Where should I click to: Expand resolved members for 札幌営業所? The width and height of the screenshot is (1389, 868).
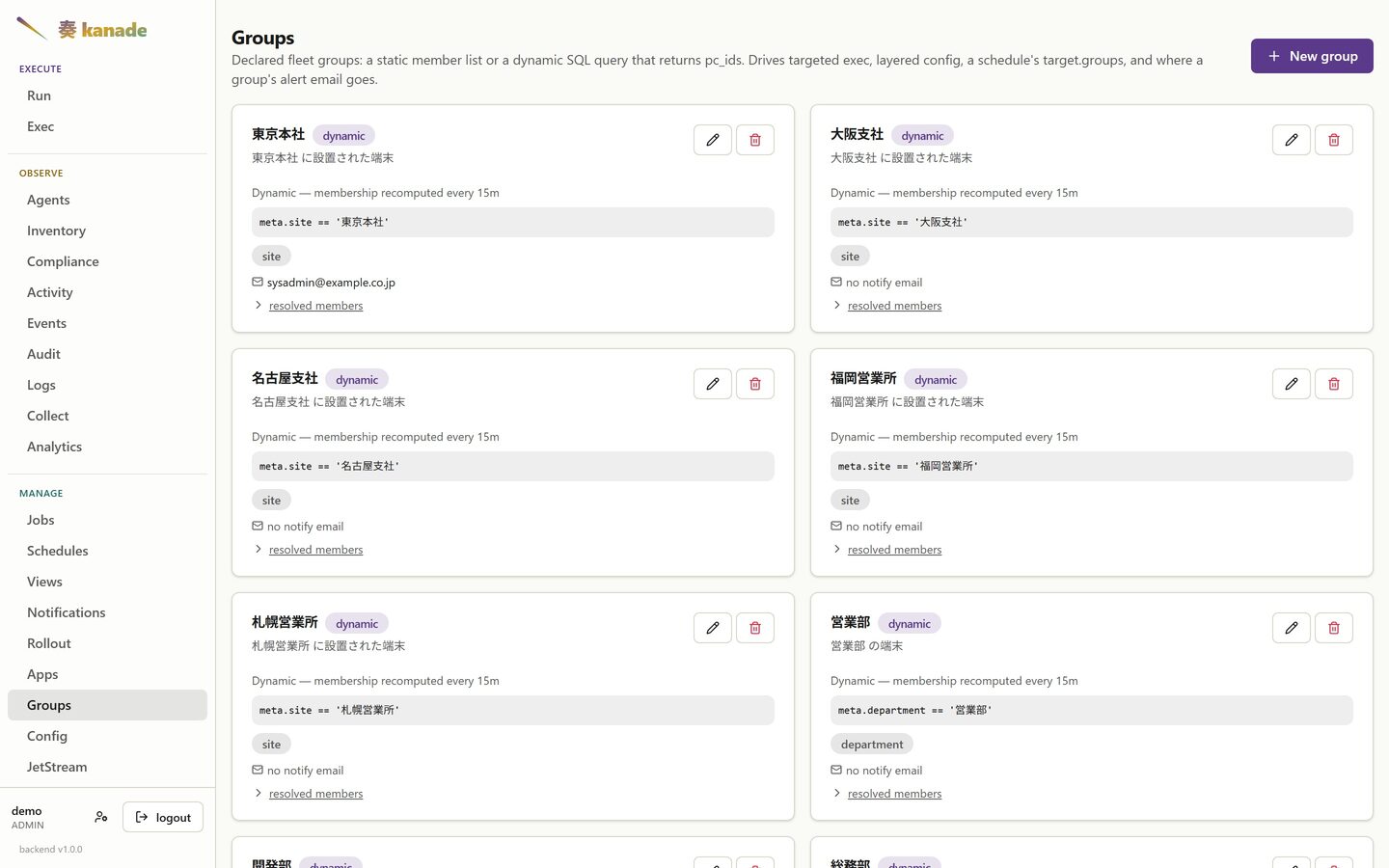tap(315, 794)
